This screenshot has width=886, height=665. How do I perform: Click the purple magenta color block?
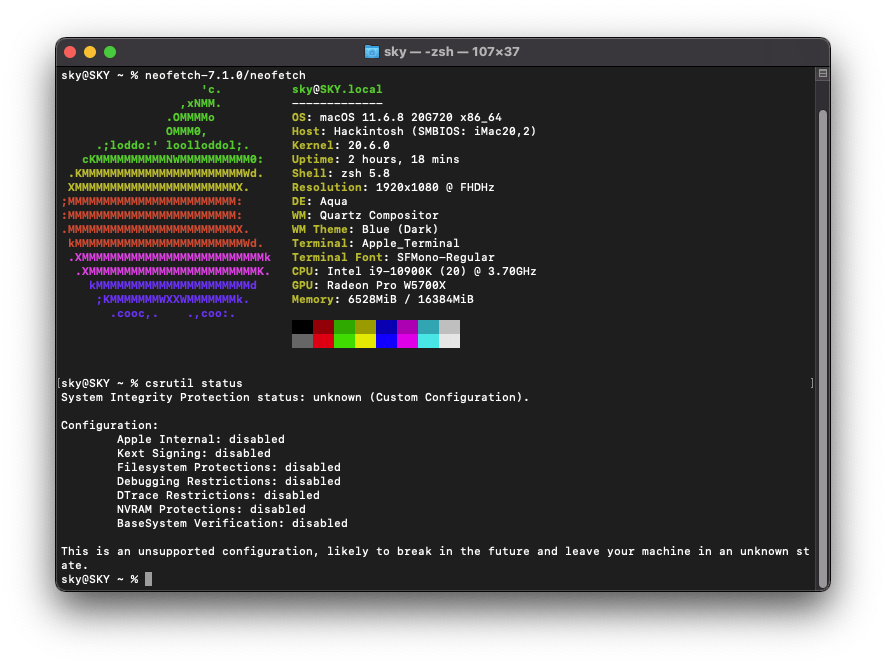tap(407, 327)
